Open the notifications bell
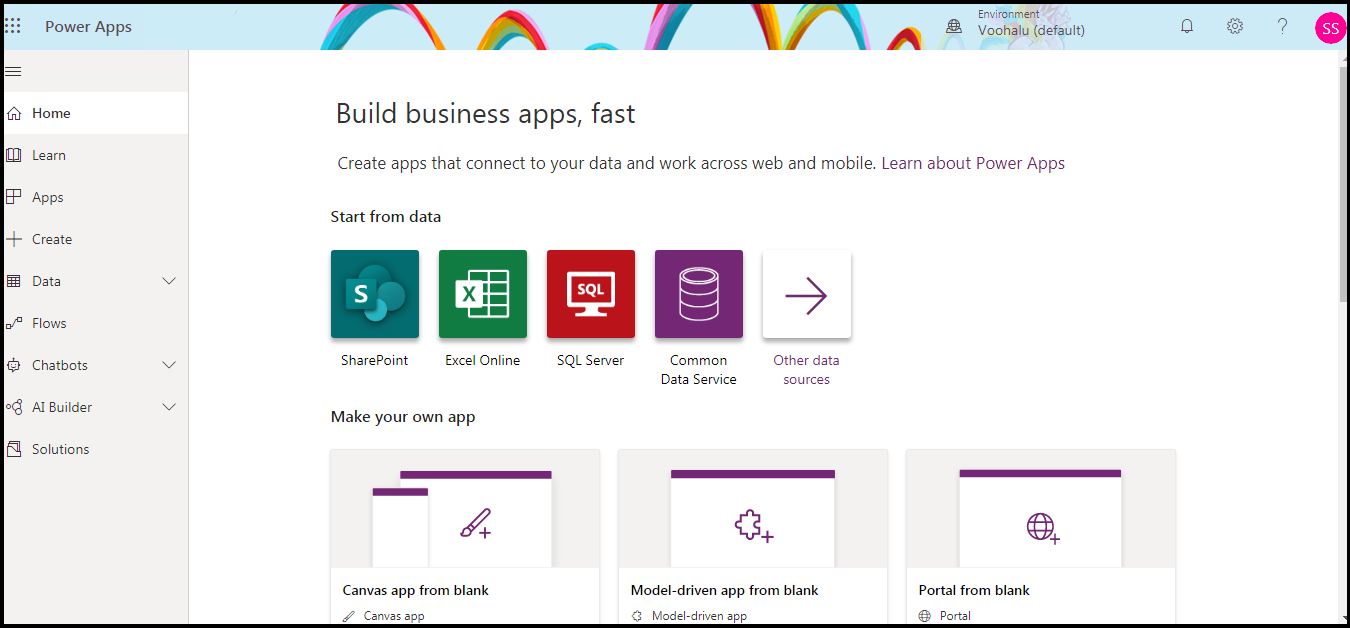Viewport: 1350px width, 628px height. pos(1187,27)
